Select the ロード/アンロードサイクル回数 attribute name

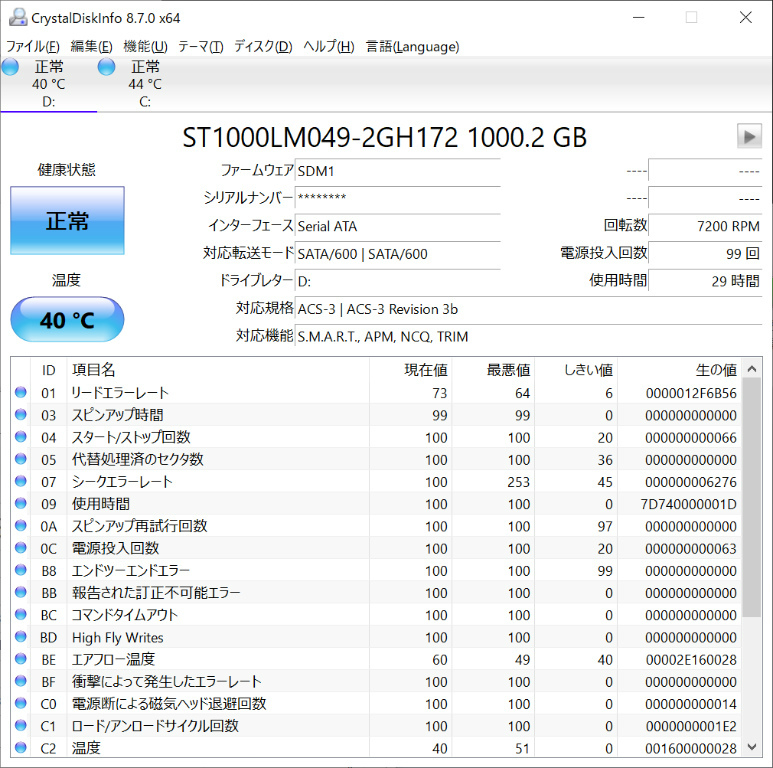[155, 726]
